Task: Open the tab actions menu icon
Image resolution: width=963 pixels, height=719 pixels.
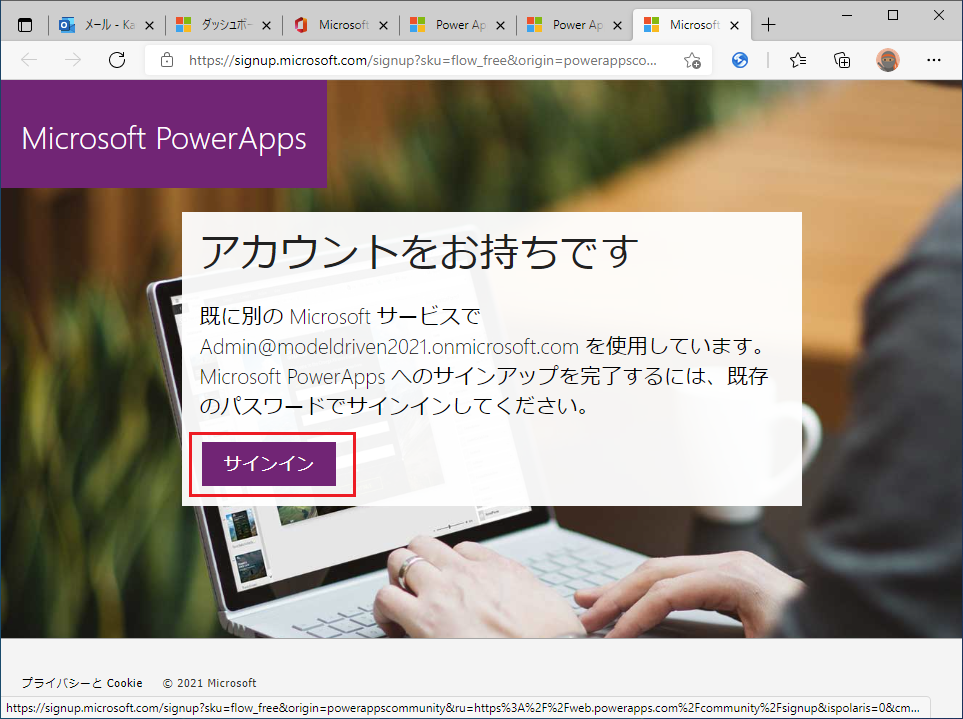Action: tap(25, 25)
